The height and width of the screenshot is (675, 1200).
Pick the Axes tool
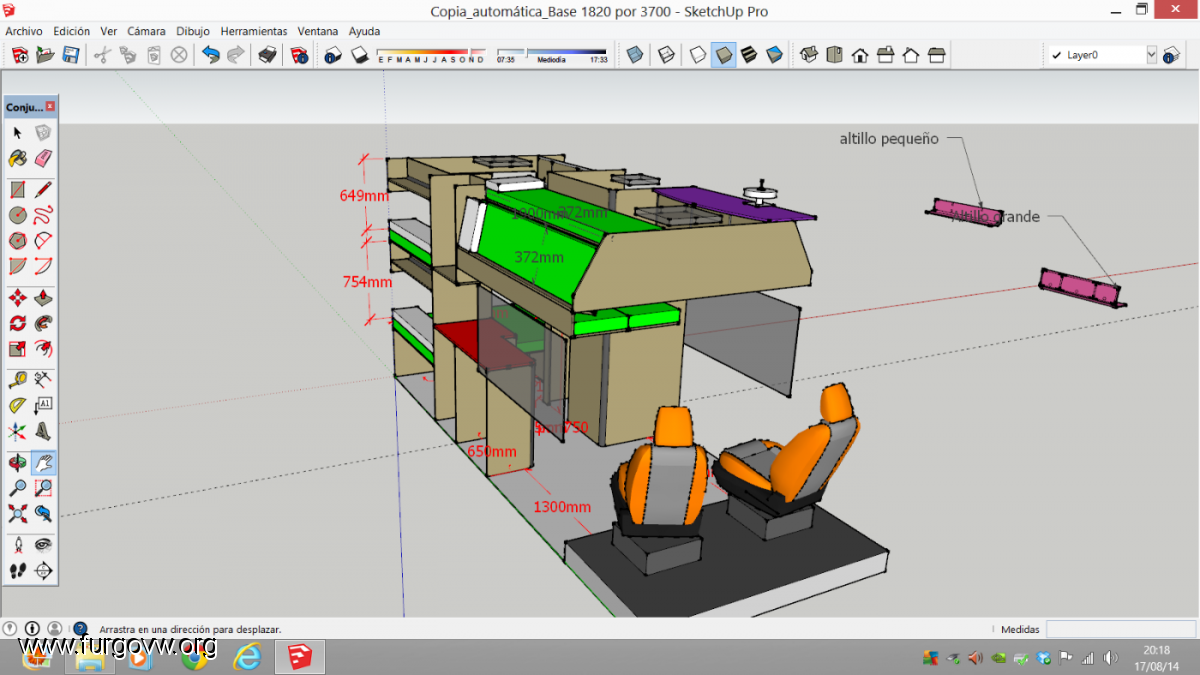(x=18, y=431)
